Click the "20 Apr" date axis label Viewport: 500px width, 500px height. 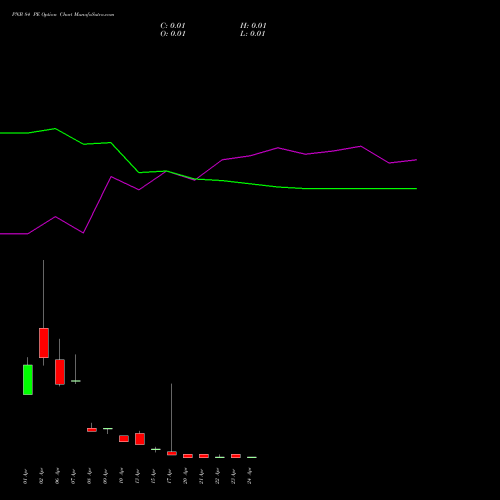186,476
